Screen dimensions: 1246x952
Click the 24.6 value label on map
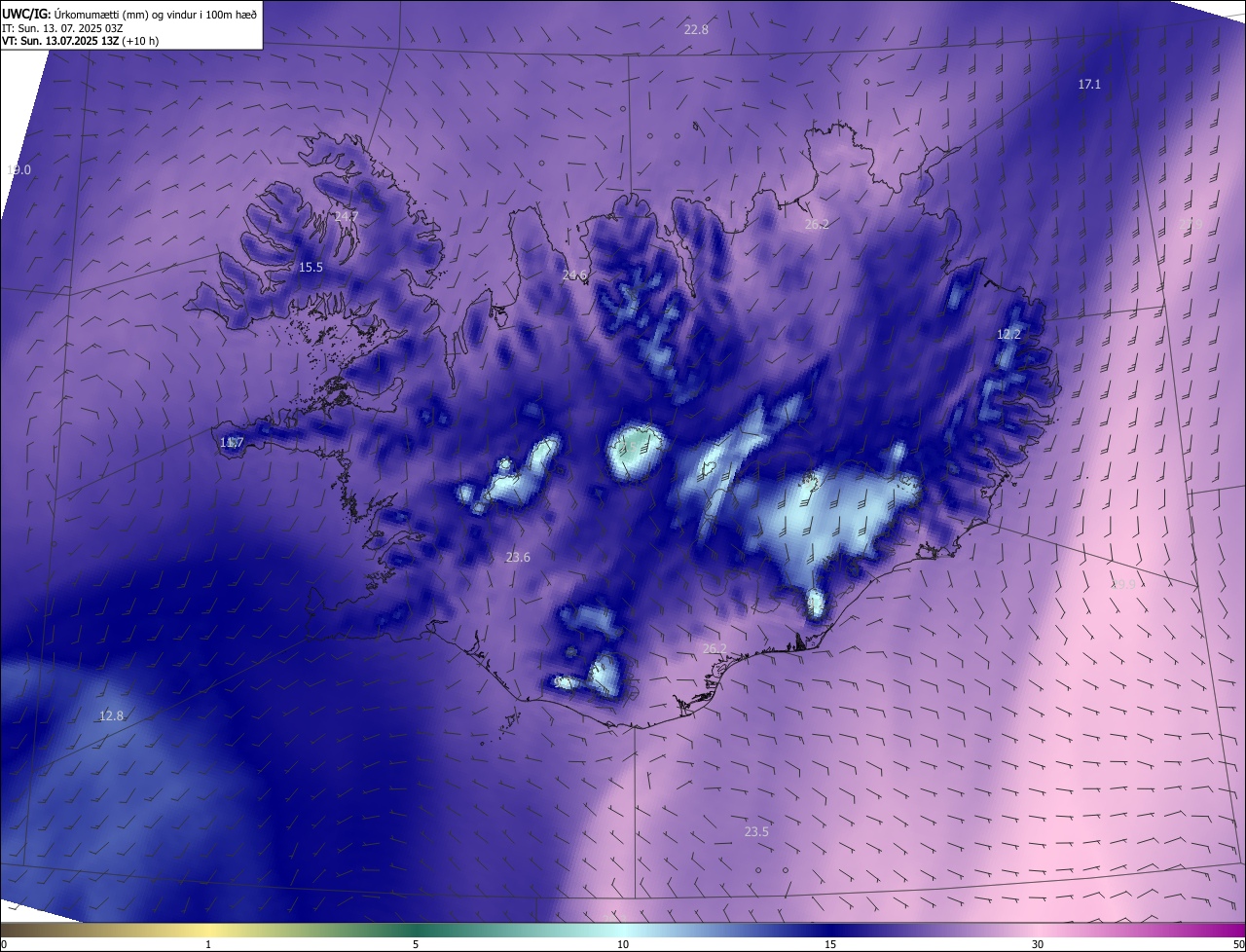coord(574,275)
